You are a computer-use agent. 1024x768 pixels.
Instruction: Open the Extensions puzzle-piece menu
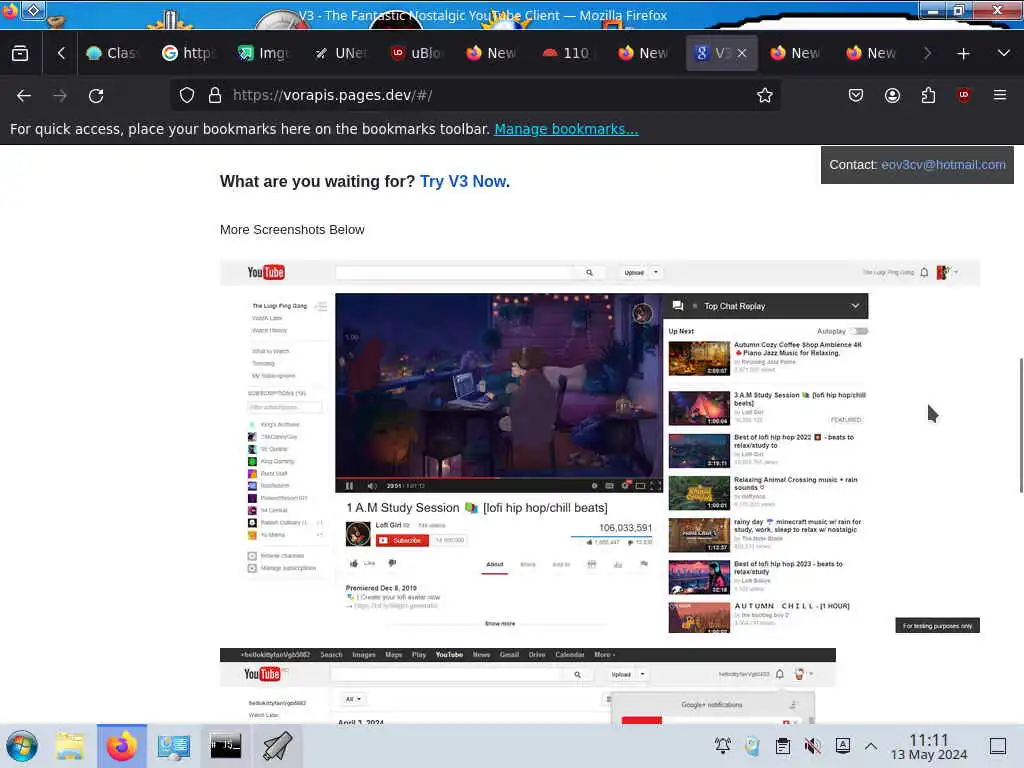(x=928, y=95)
